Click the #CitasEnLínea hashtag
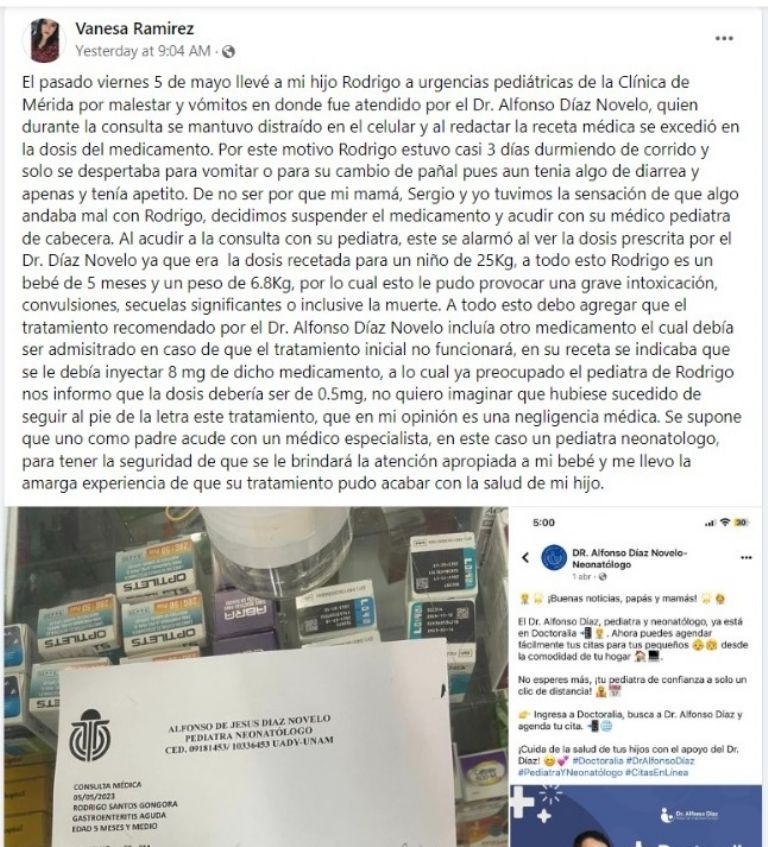The width and height of the screenshot is (768, 847). (657, 772)
